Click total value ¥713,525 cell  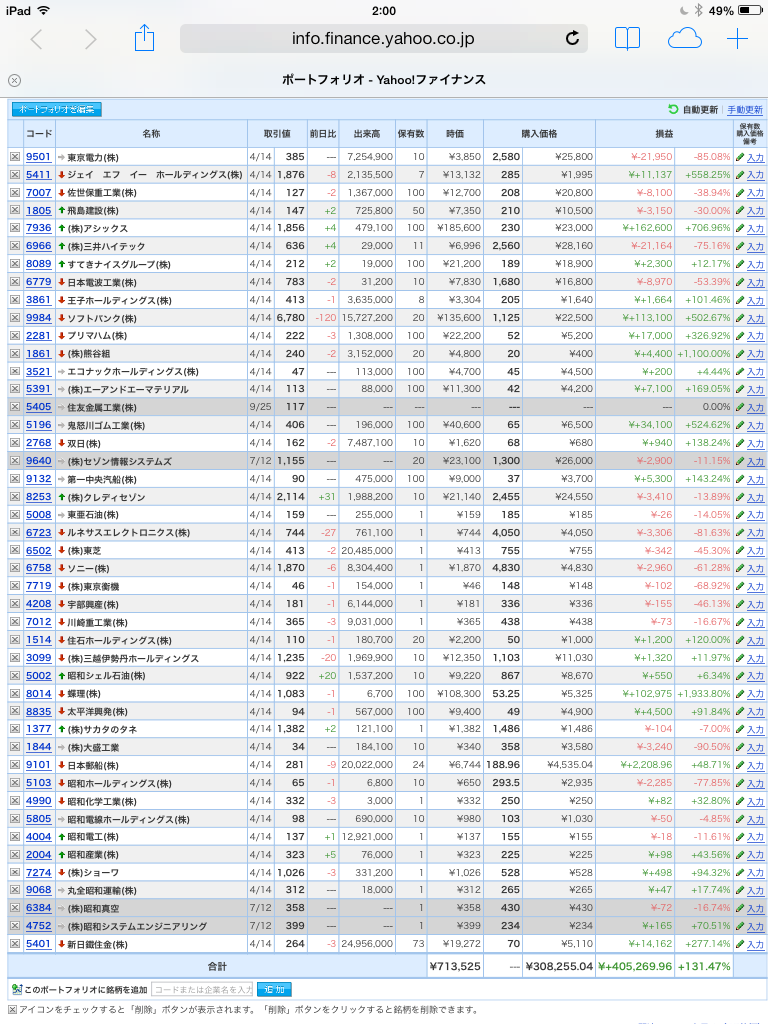tap(455, 966)
